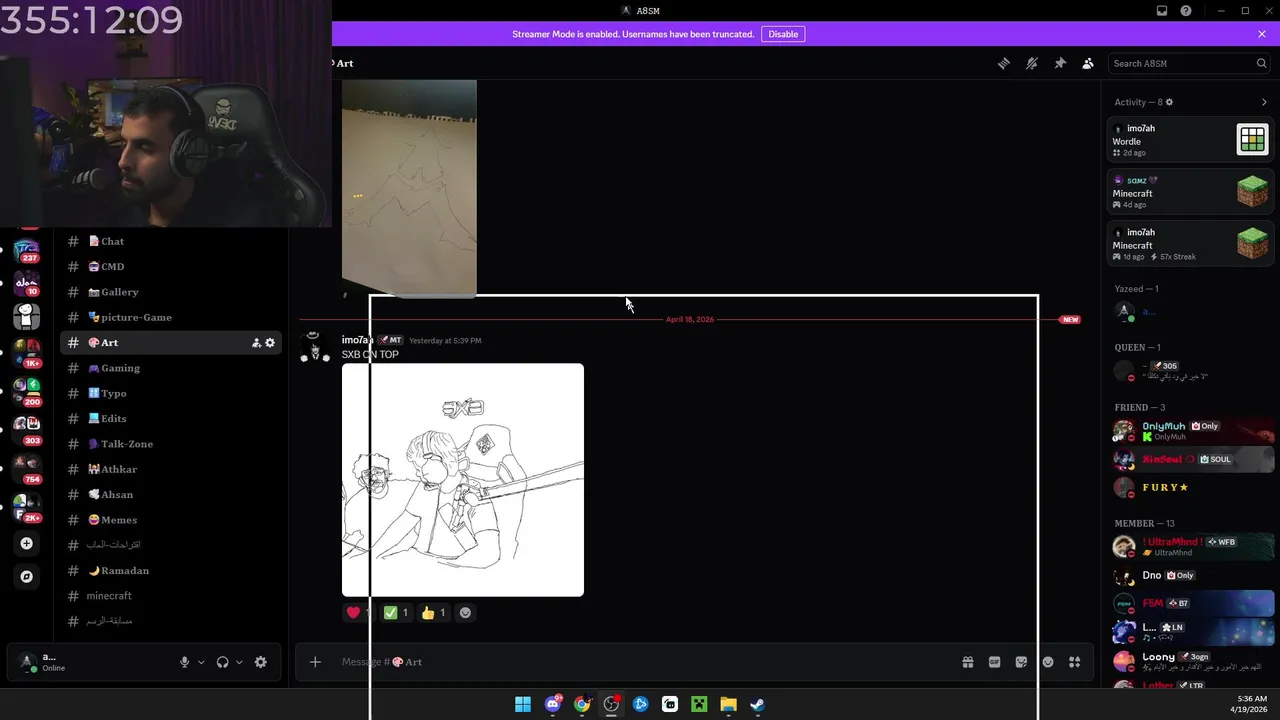Open Discover servers compass icon
The width and height of the screenshot is (1280, 720).
pos(27,577)
